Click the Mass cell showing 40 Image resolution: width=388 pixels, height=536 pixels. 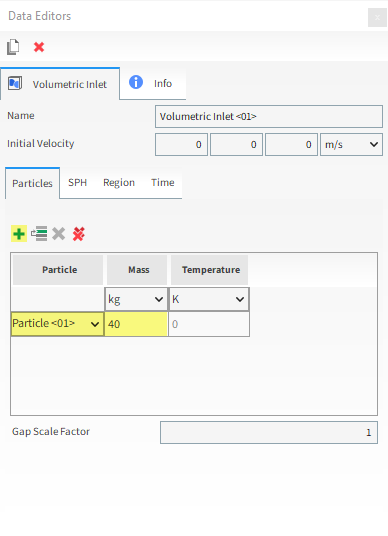click(x=136, y=324)
